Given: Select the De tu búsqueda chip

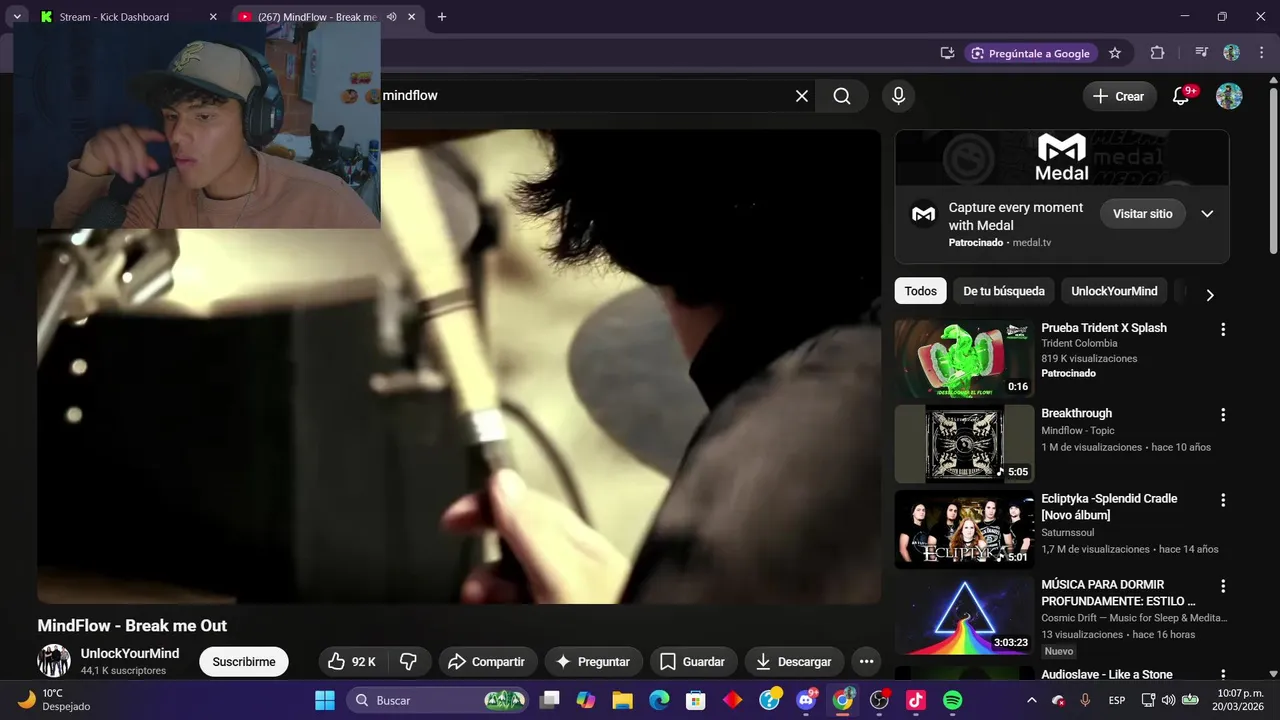Looking at the screenshot, I should coord(1003,291).
